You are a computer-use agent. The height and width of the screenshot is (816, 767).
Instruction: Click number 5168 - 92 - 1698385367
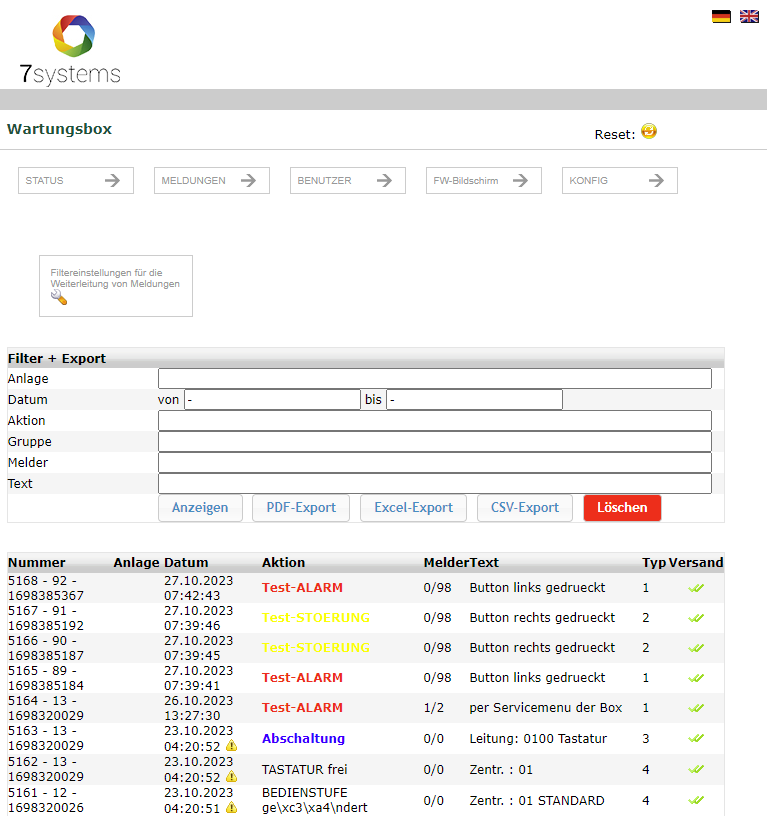pyautogui.click(x=46, y=588)
